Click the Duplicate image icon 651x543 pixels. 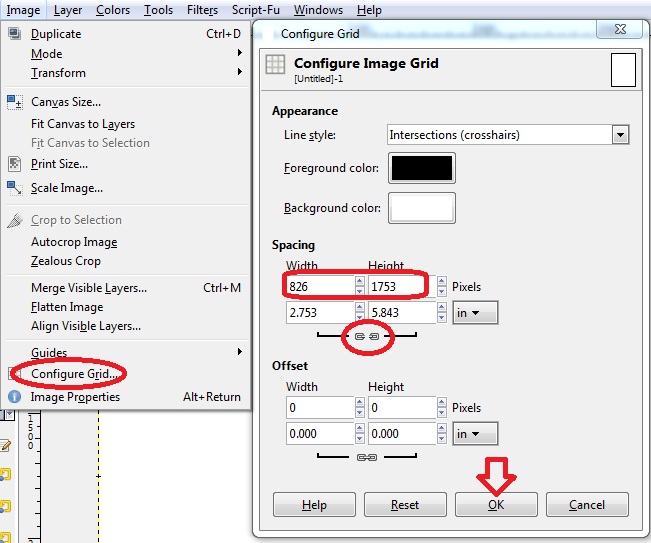14,33
